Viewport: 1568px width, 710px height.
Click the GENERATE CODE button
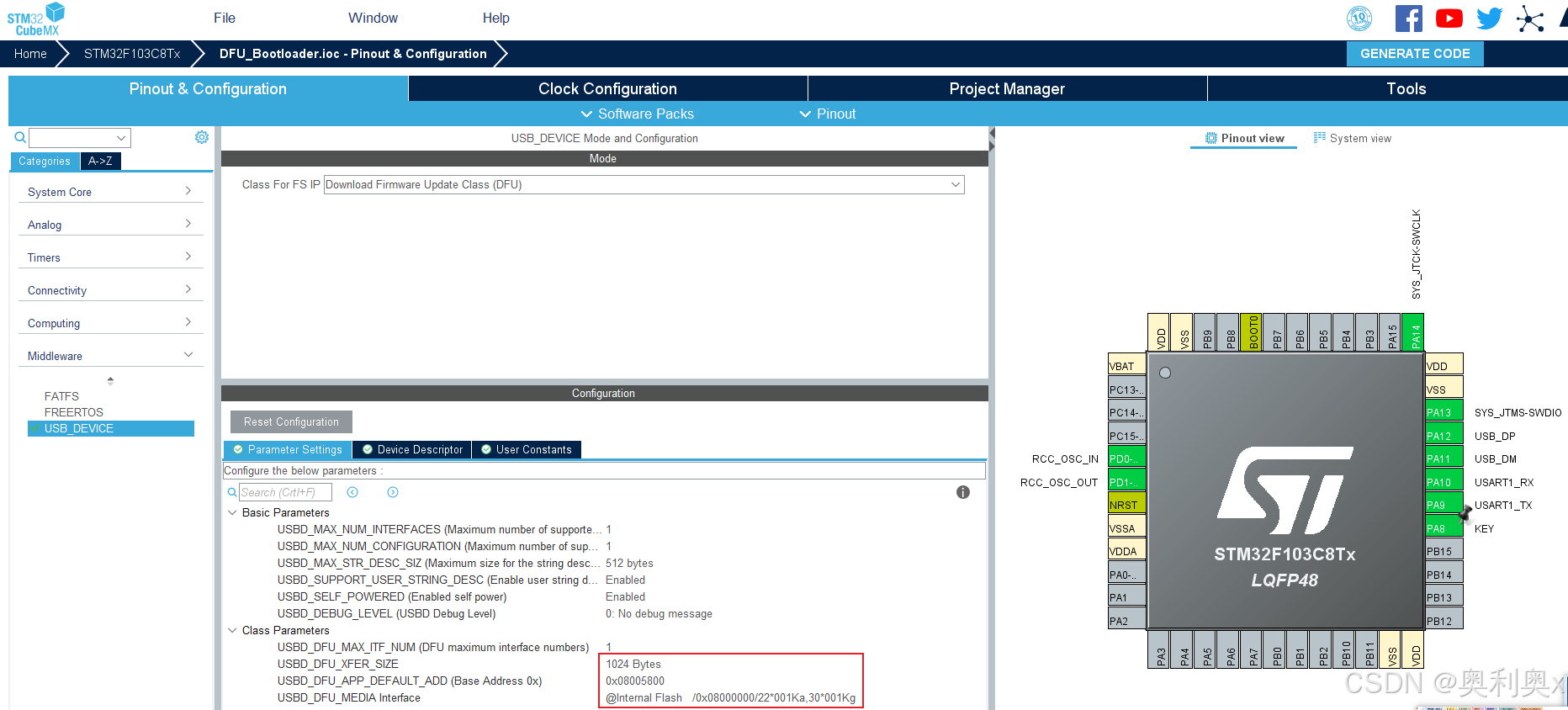click(x=1415, y=53)
